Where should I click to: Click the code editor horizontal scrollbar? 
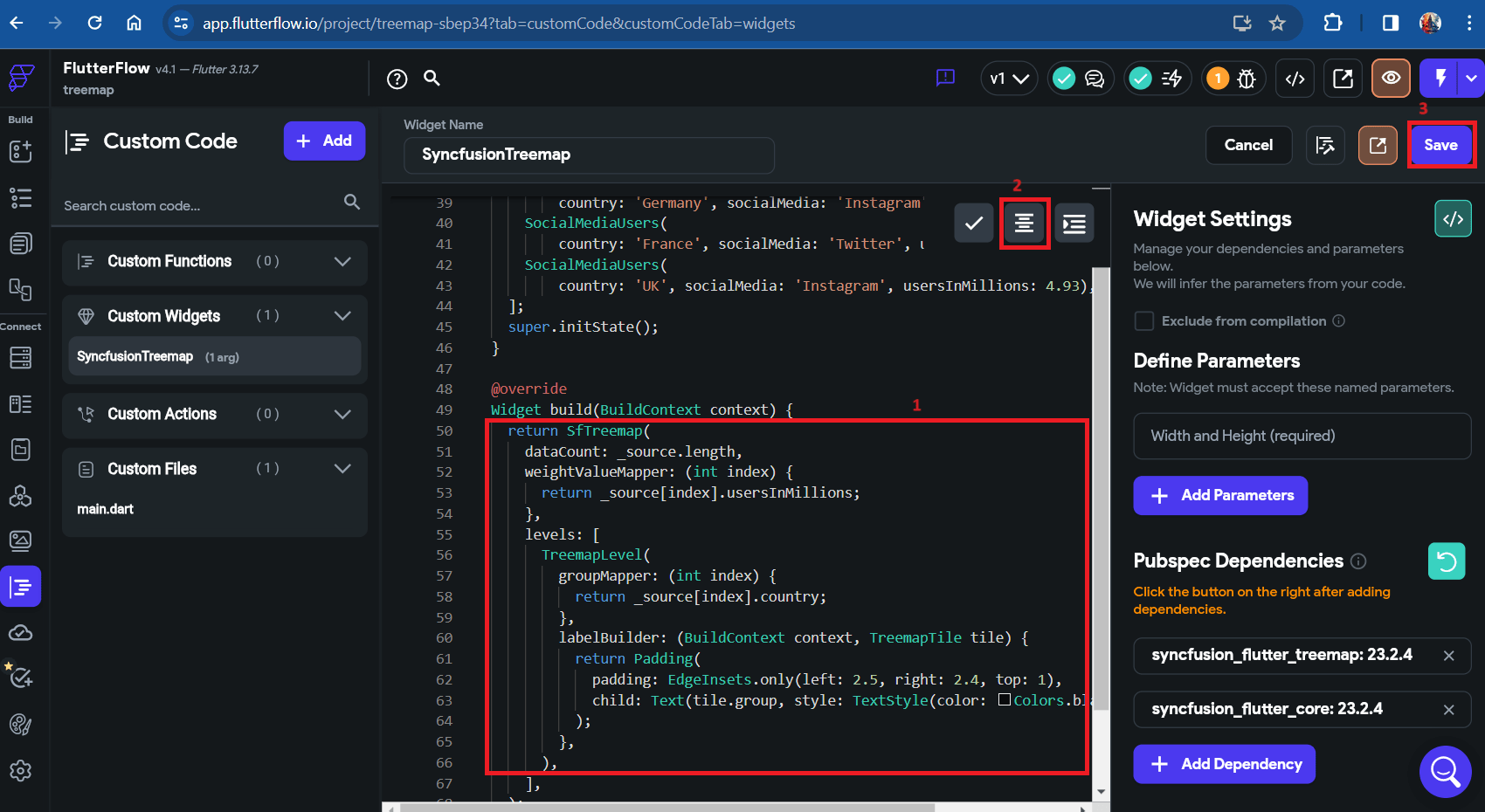coord(667,809)
